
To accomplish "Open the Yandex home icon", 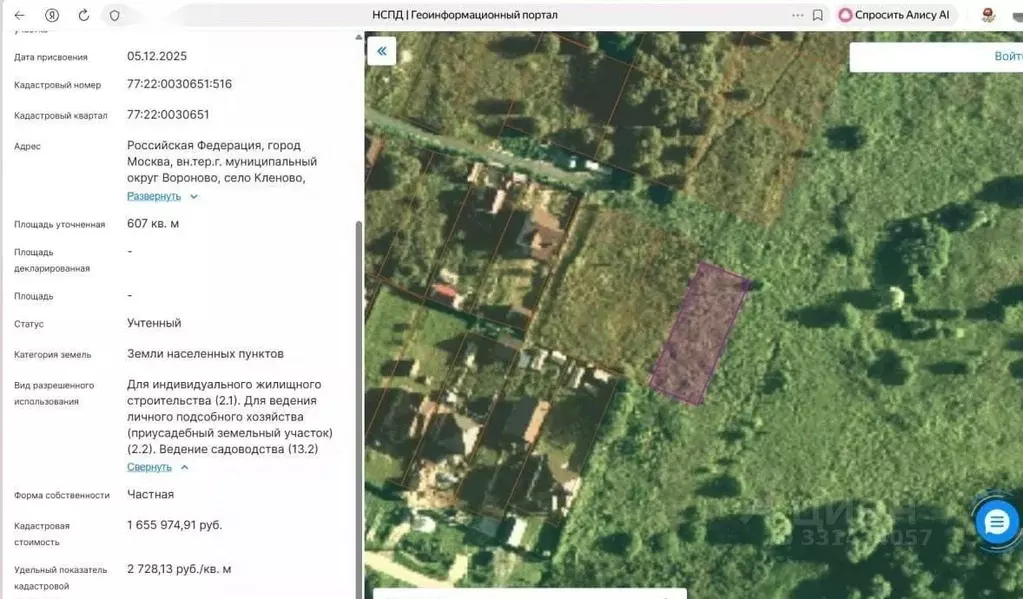I will point(52,15).
